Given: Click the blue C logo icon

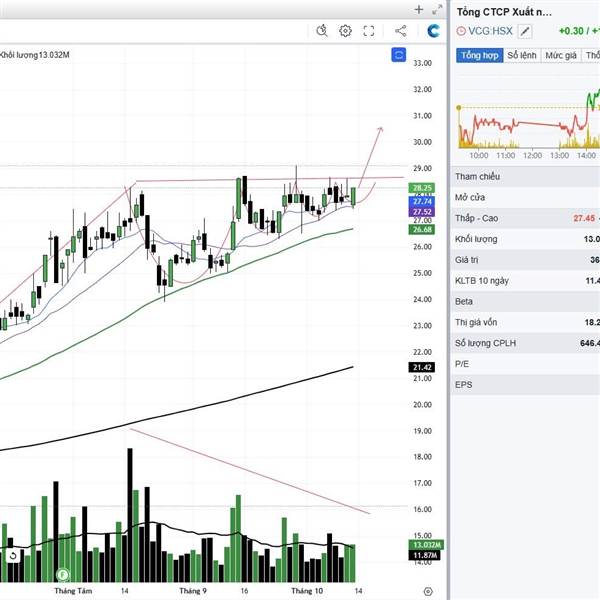Looking at the screenshot, I should [x=433, y=31].
